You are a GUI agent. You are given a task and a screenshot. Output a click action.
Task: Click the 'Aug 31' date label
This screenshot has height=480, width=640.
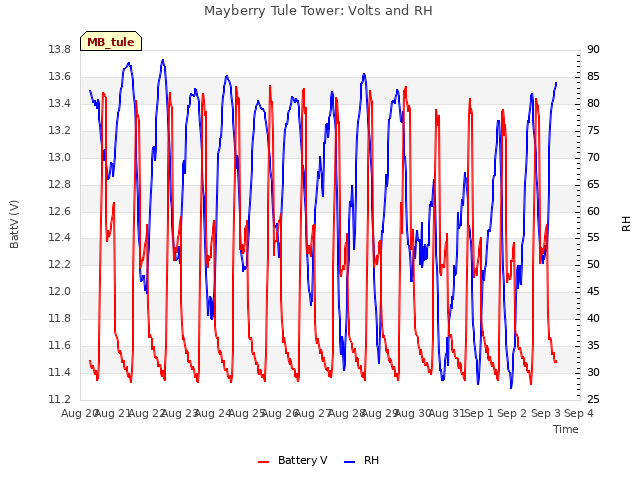click(x=447, y=414)
